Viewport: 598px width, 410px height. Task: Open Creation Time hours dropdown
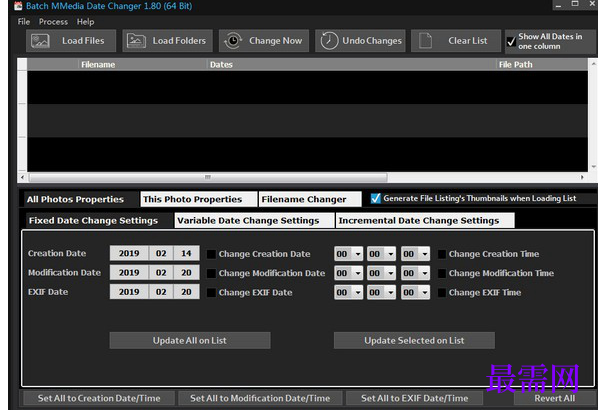(x=348, y=254)
